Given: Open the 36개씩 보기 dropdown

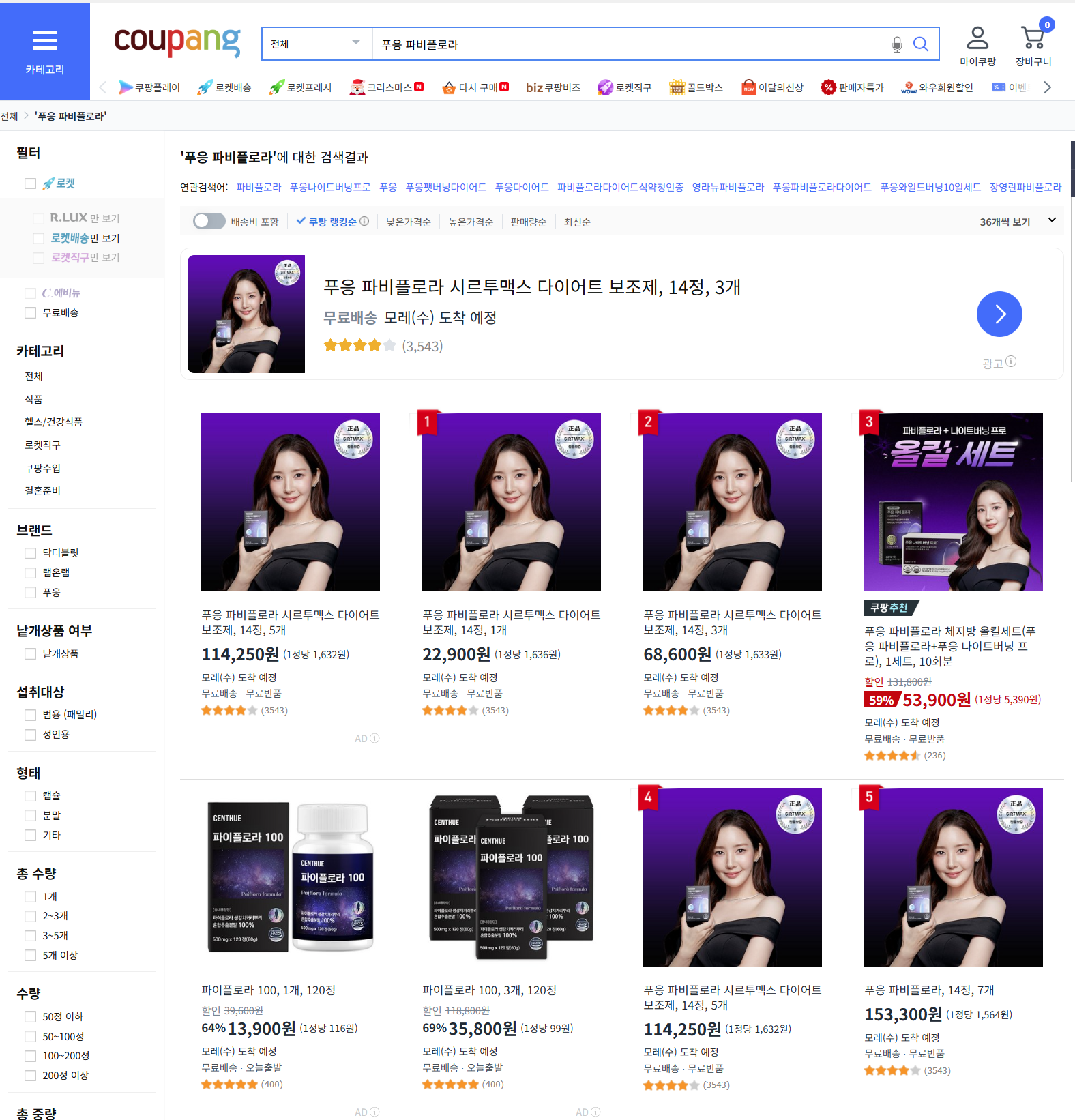Looking at the screenshot, I should 1018,222.
